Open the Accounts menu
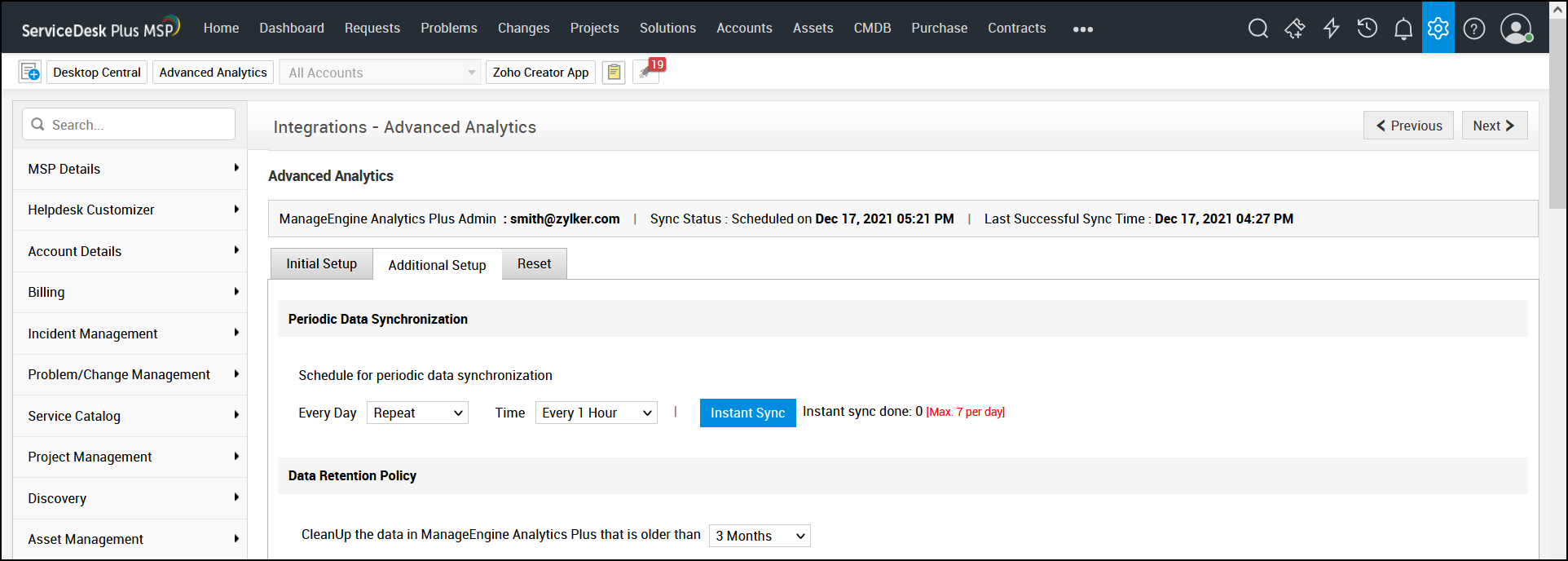 coord(744,28)
